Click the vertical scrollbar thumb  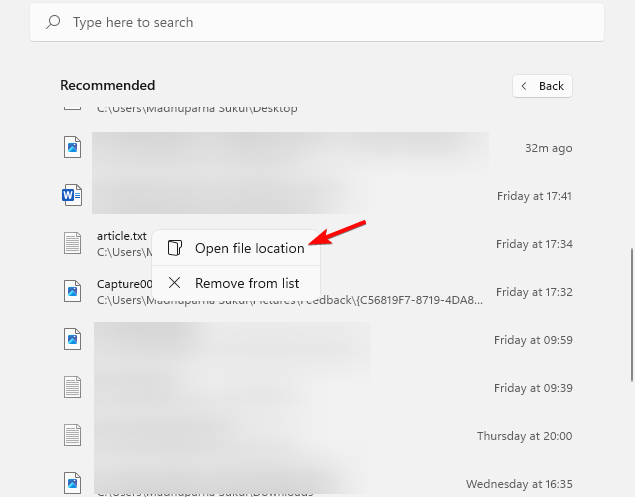632,315
